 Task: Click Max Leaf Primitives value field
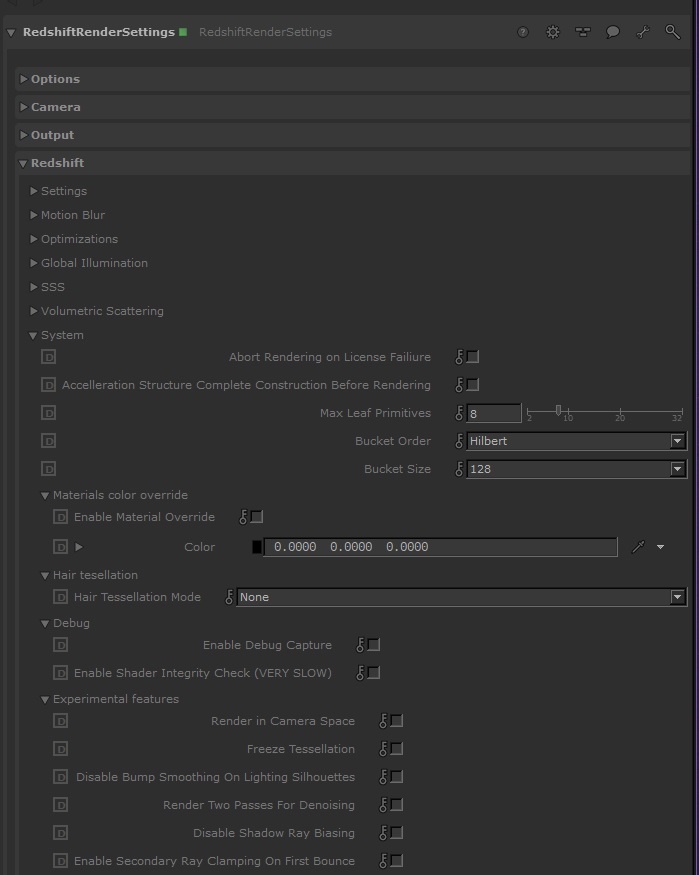pos(494,414)
